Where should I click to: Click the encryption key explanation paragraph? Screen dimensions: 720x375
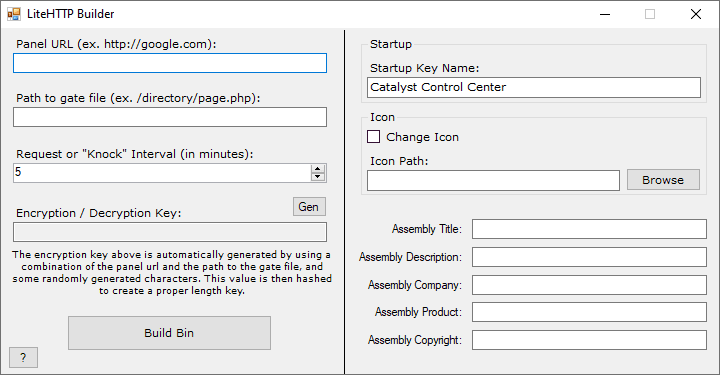172,273
